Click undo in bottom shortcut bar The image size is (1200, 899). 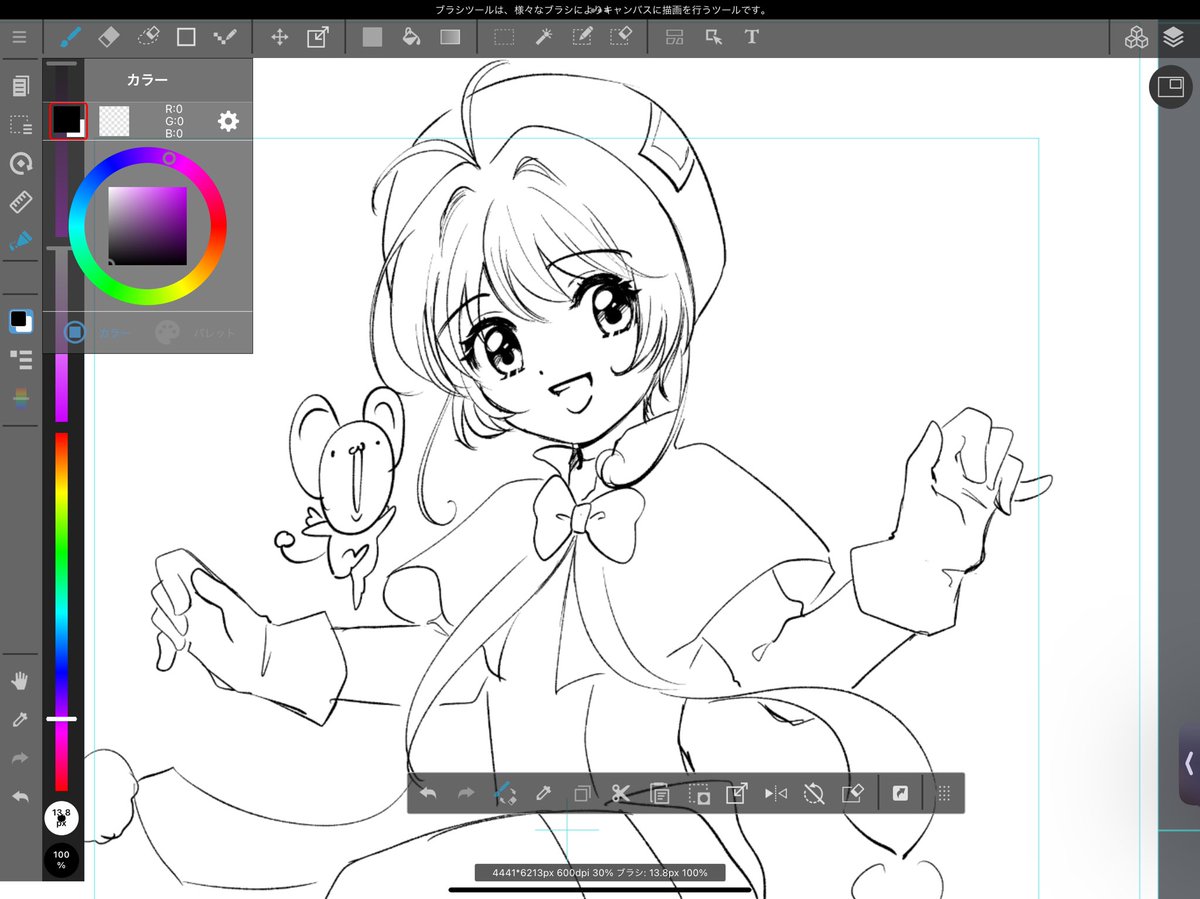tap(428, 794)
